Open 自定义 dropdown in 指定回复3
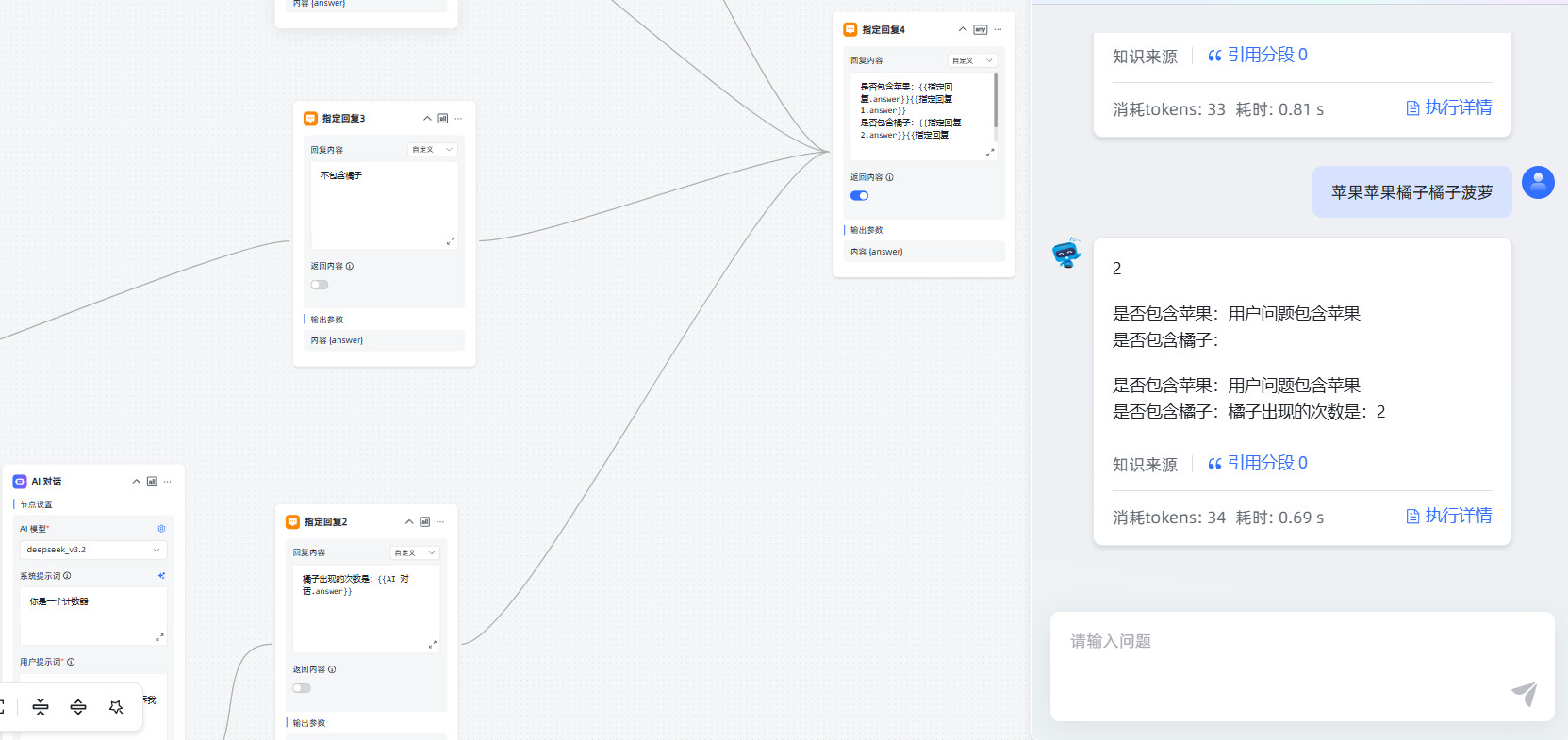The width and height of the screenshot is (1568, 740). point(433,150)
